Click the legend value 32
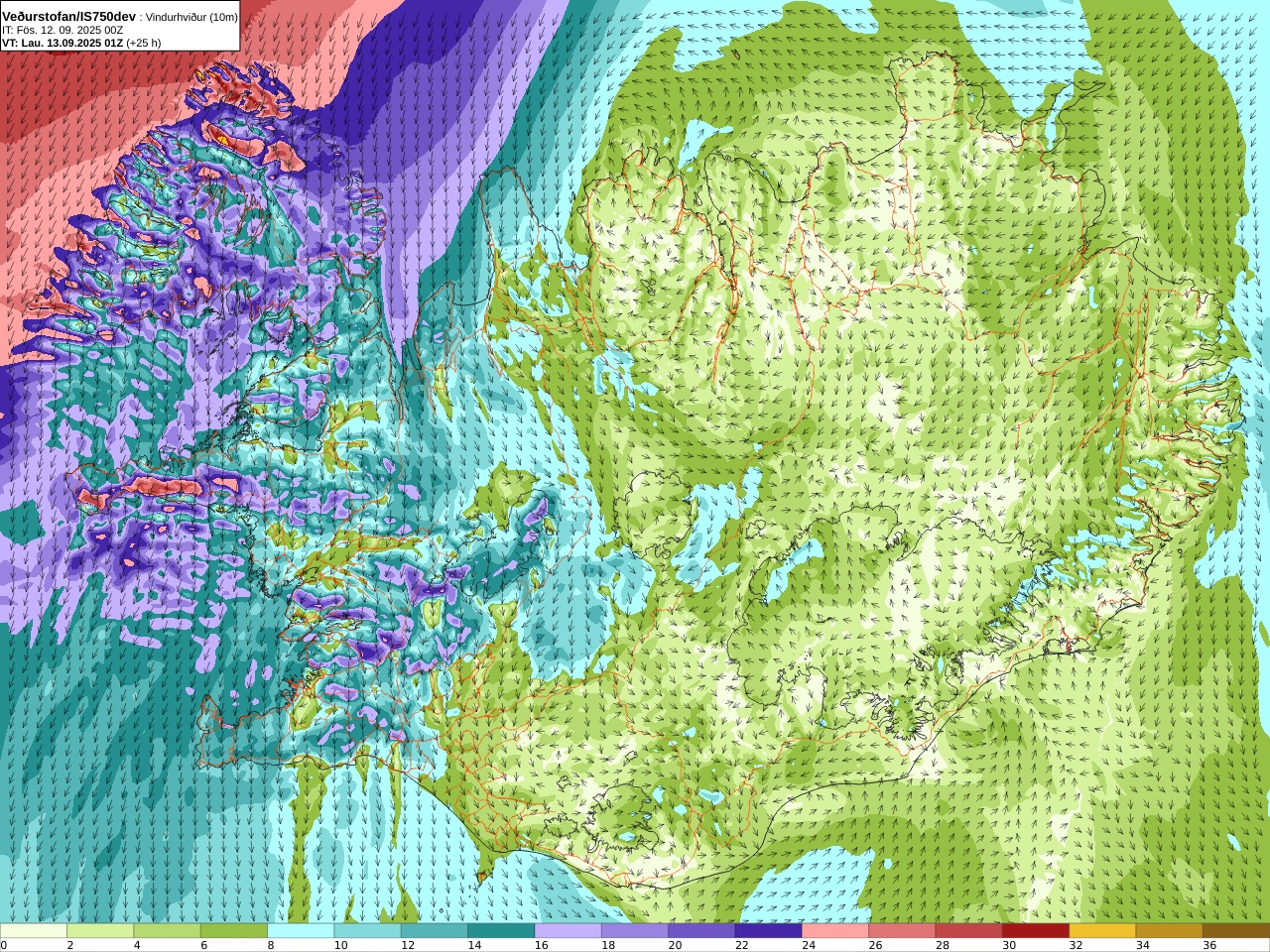The image size is (1270, 952). tap(1077, 945)
